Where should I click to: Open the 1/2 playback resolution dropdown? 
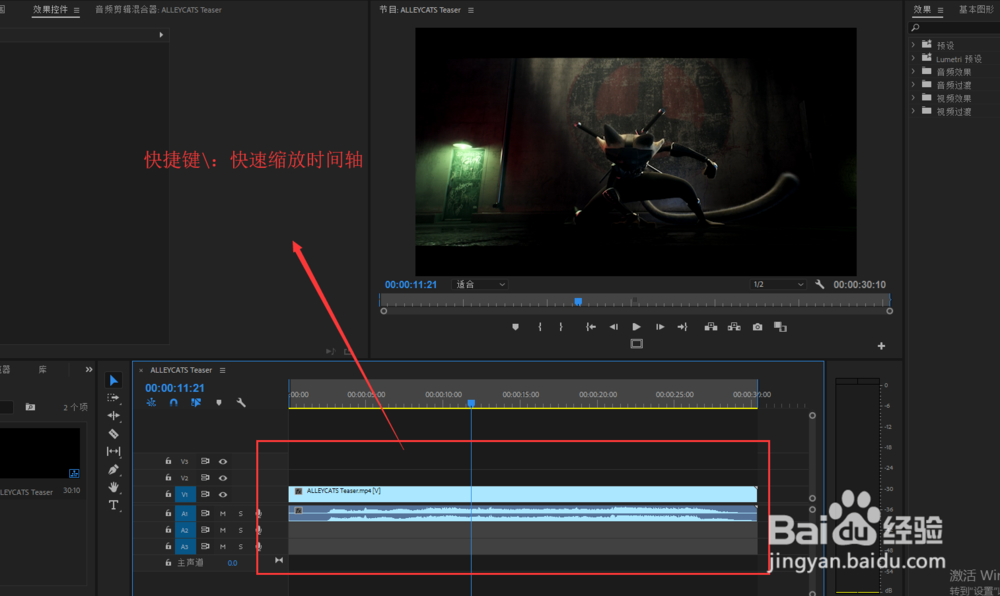777,284
